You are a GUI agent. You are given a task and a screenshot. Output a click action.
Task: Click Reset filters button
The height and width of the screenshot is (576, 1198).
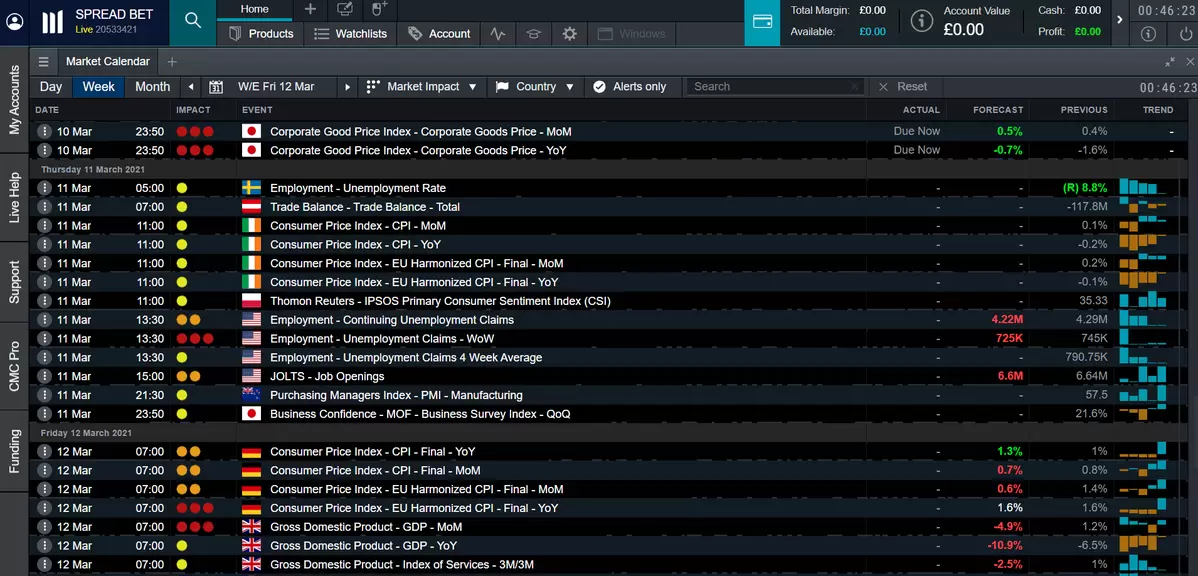pos(902,87)
